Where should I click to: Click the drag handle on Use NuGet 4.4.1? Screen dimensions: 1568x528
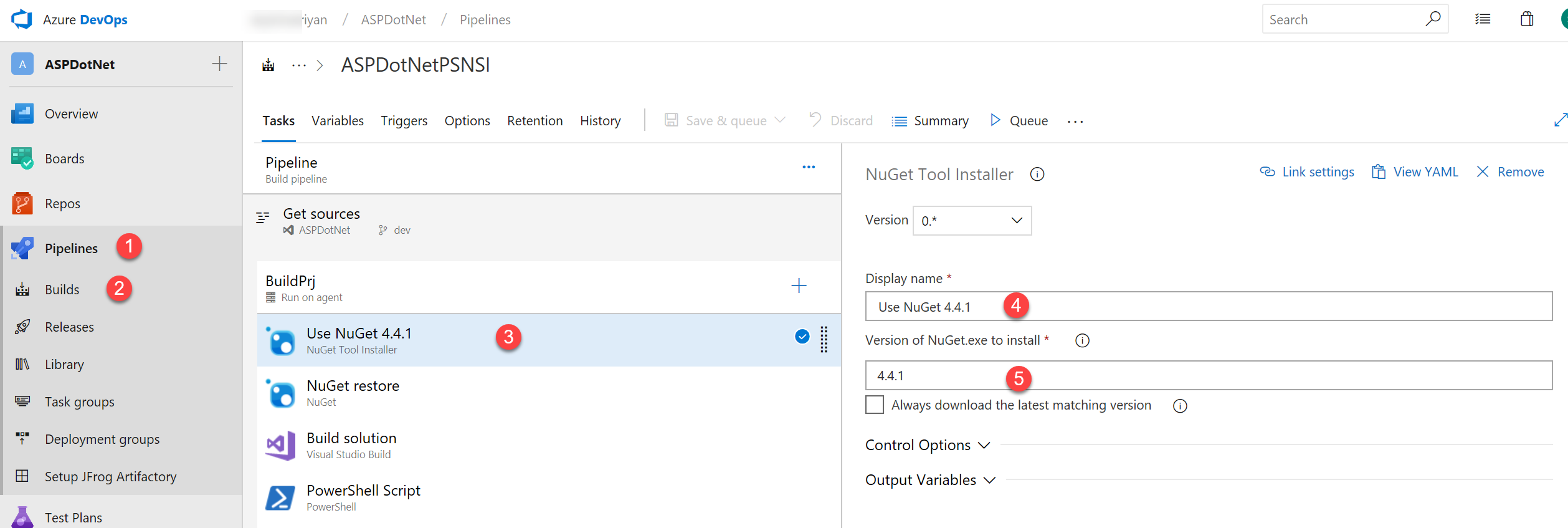point(824,340)
